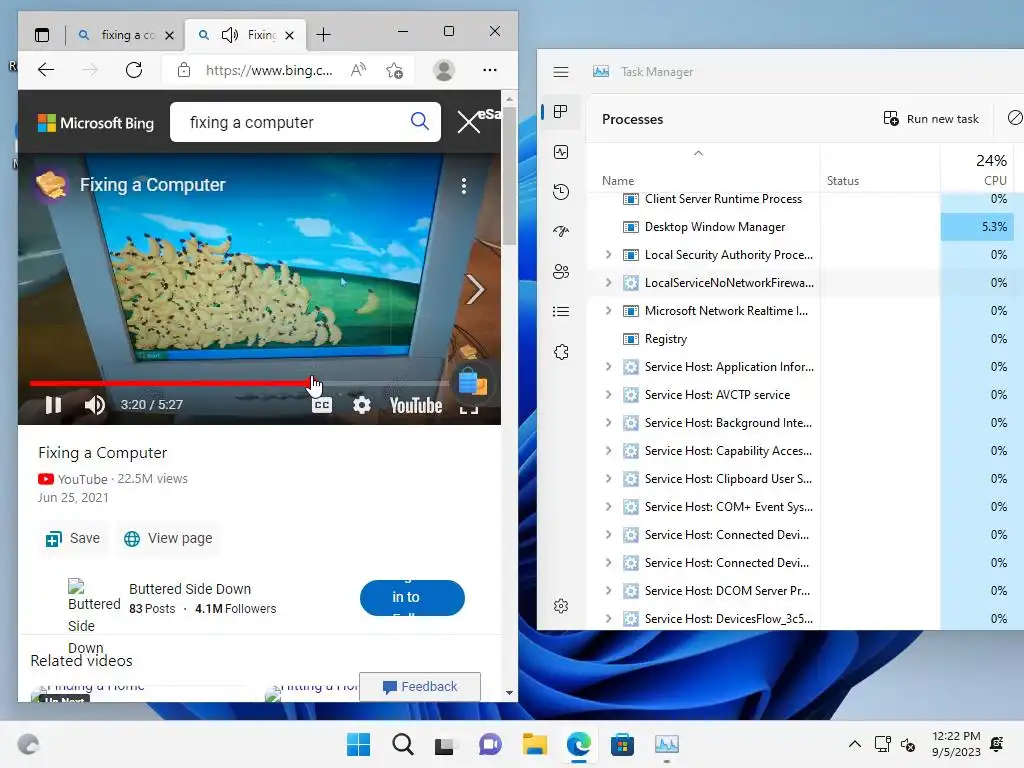Open YouTube player settings gear
The height and width of the screenshot is (768, 1024).
(362, 406)
